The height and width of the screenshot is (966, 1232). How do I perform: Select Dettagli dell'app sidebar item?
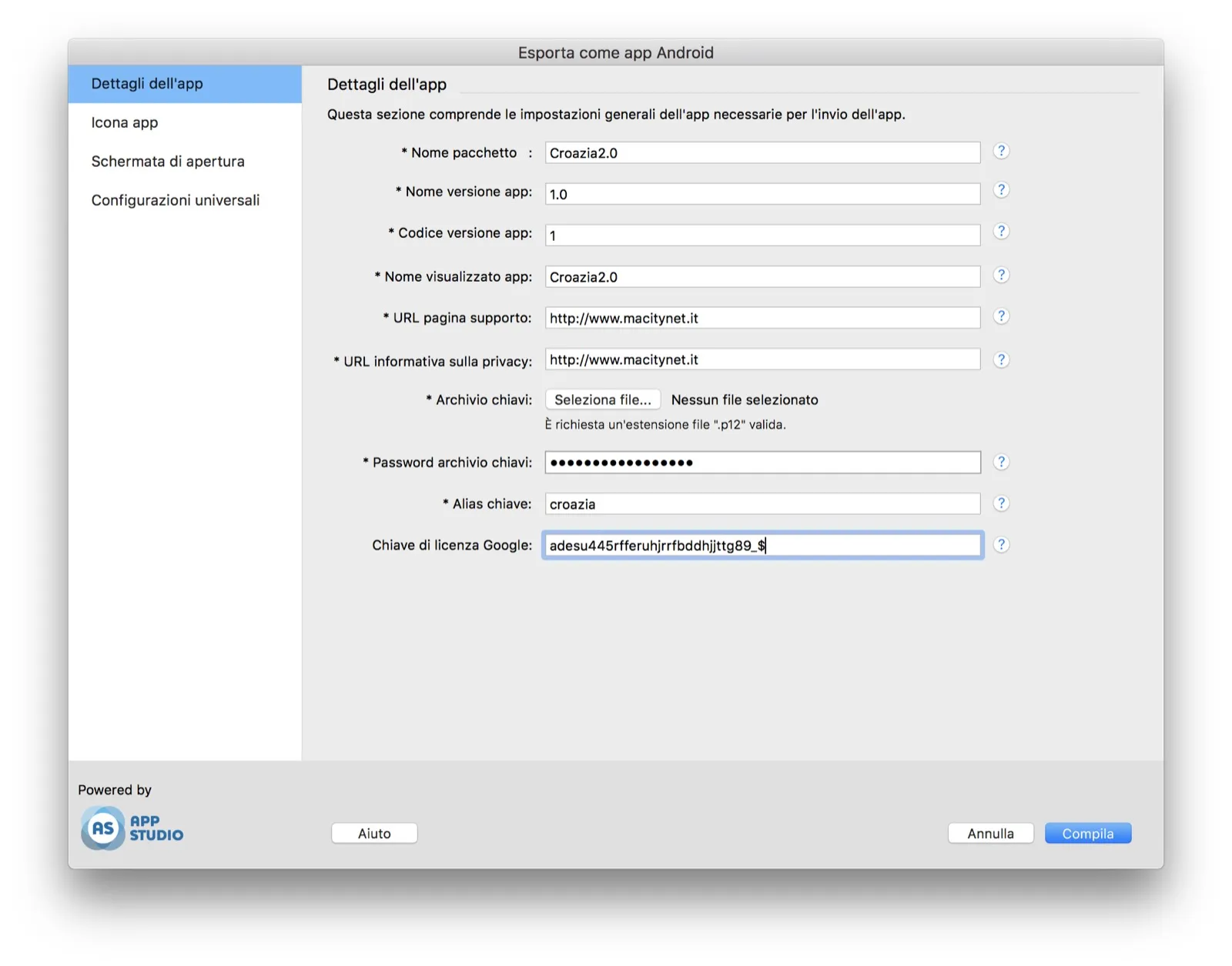tap(147, 84)
